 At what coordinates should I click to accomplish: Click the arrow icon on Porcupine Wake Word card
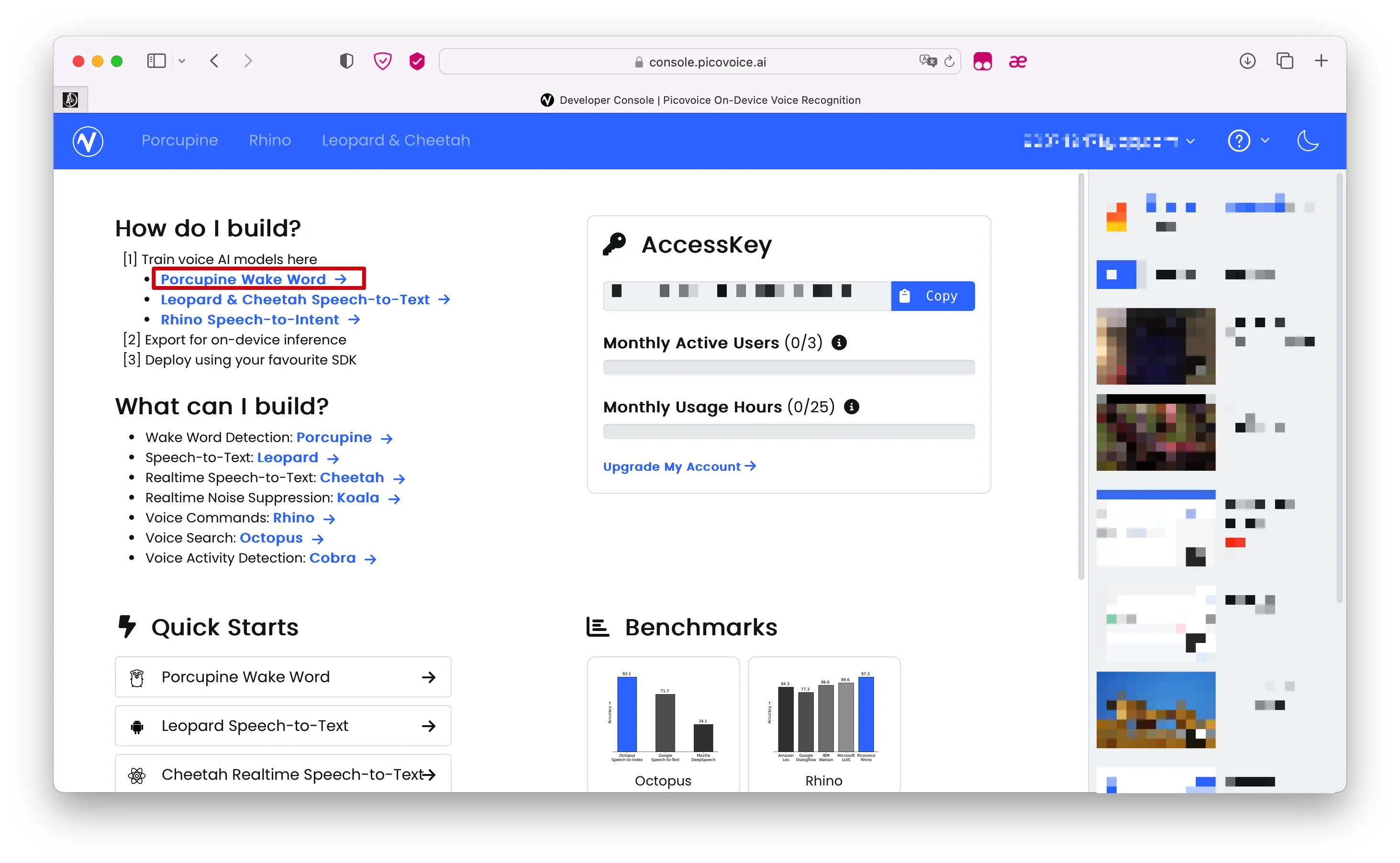pyautogui.click(x=429, y=677)
